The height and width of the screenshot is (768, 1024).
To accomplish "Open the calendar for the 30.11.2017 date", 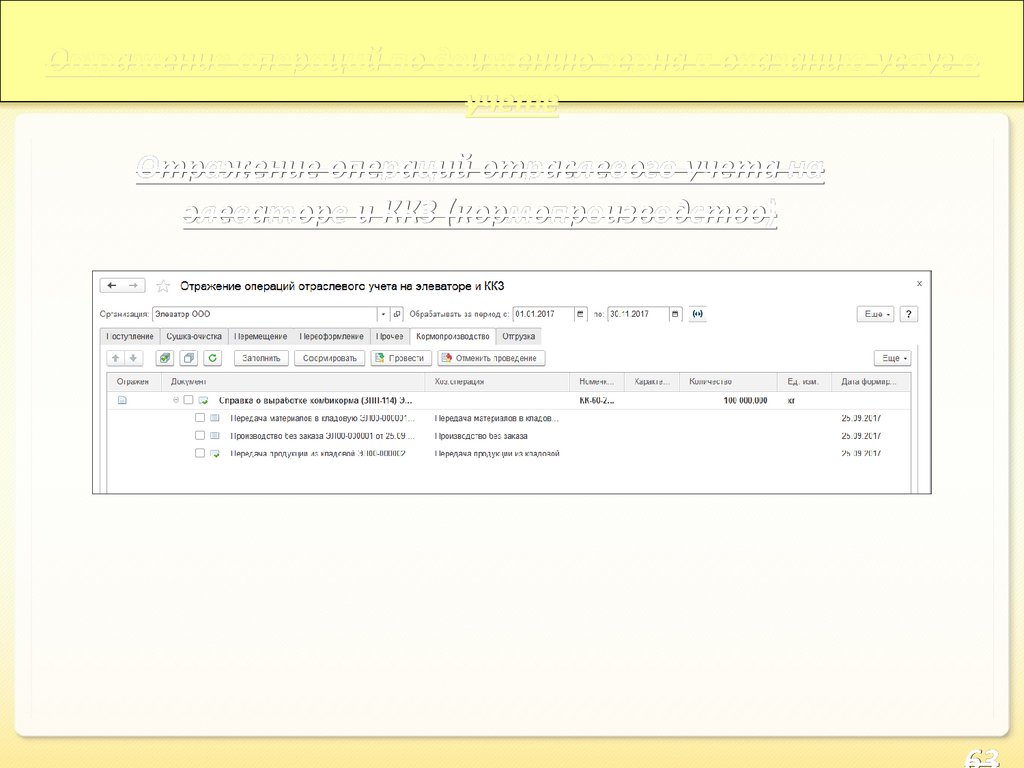I will tap(675, 314).
